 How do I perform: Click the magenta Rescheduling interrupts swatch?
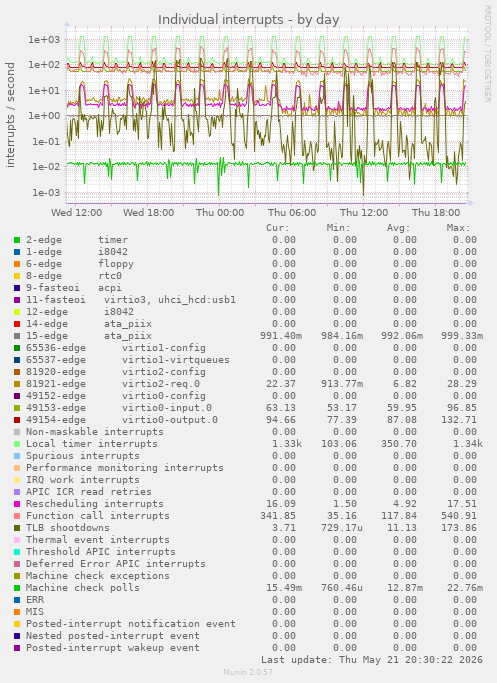point(17,504)
